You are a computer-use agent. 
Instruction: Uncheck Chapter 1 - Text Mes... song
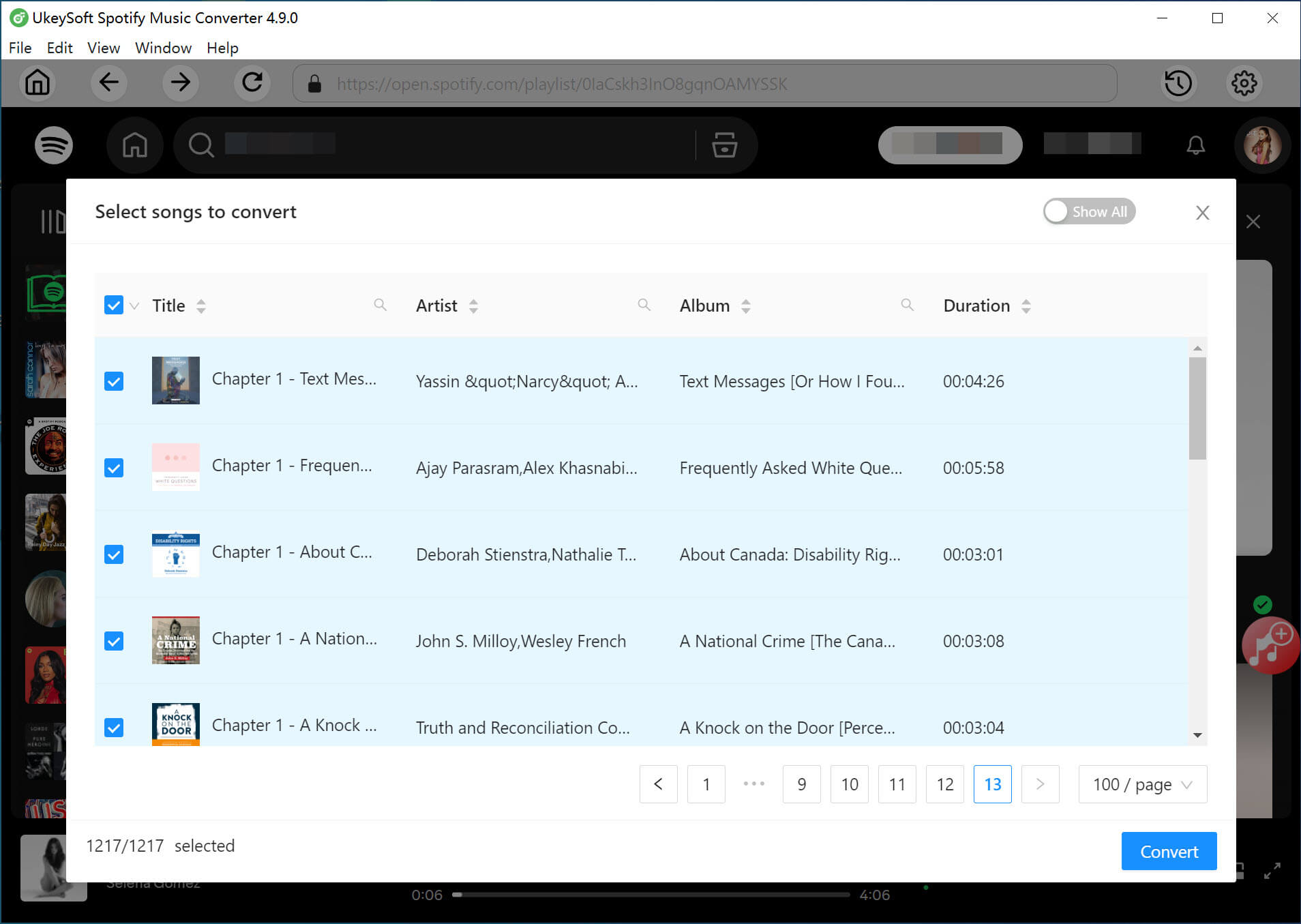pyautogui.click(x=114, y=381)
